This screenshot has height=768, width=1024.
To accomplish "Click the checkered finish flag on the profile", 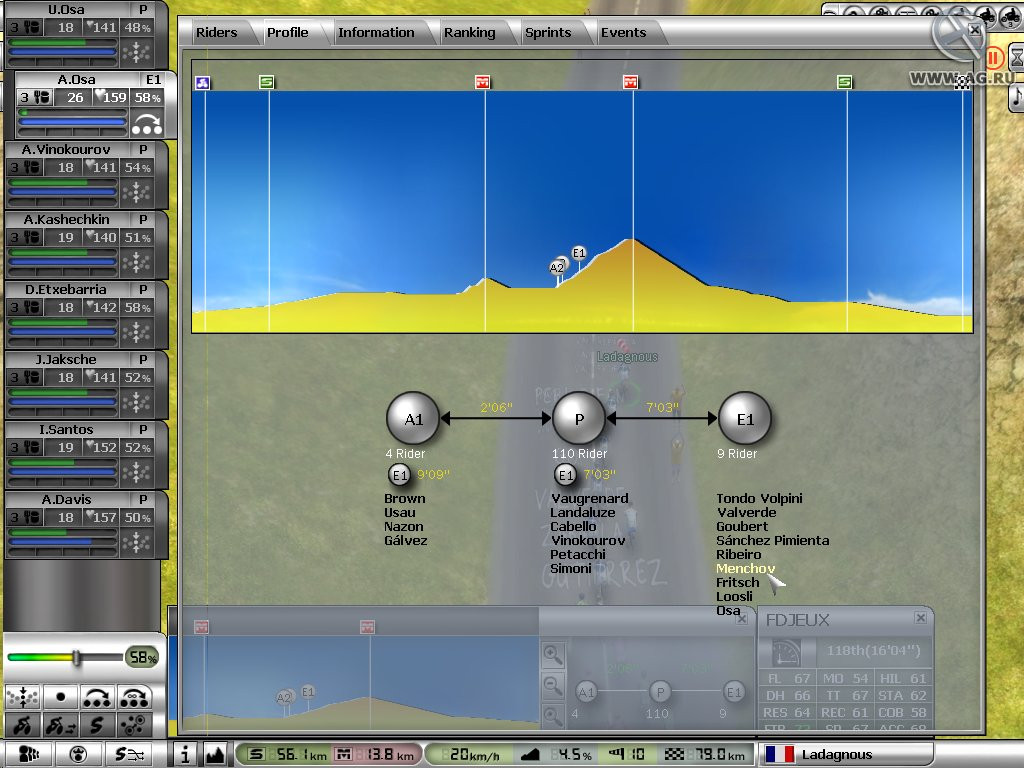I will pos(961,82).
